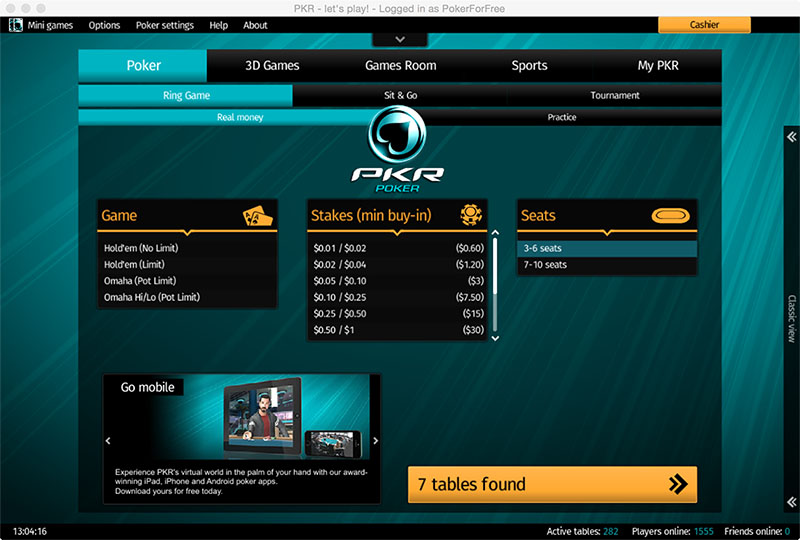Expand side panel with top double chevron

click(x=791, y=138)
